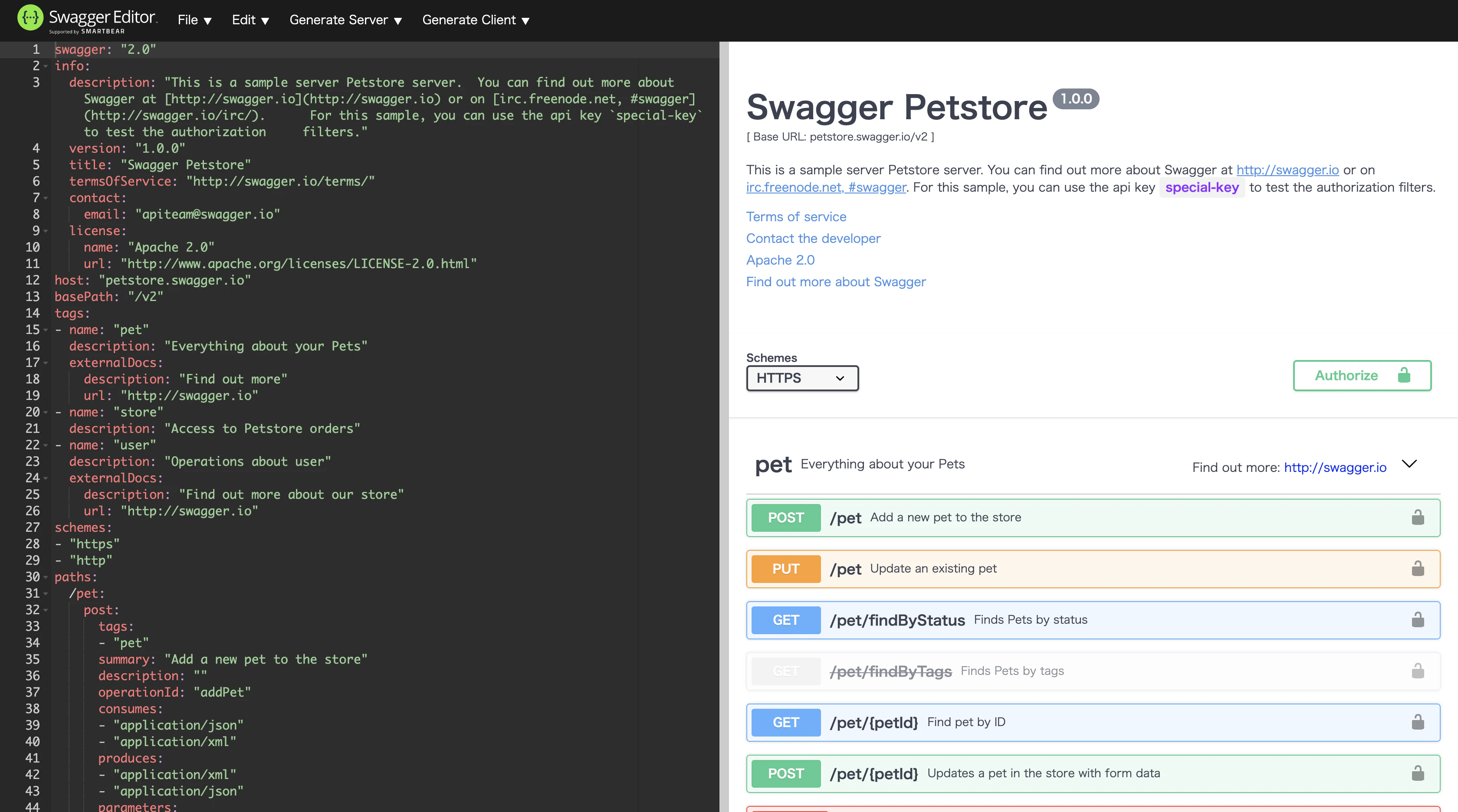Click lock icon on /pet/findByStatus row

tap(1417, 619)
